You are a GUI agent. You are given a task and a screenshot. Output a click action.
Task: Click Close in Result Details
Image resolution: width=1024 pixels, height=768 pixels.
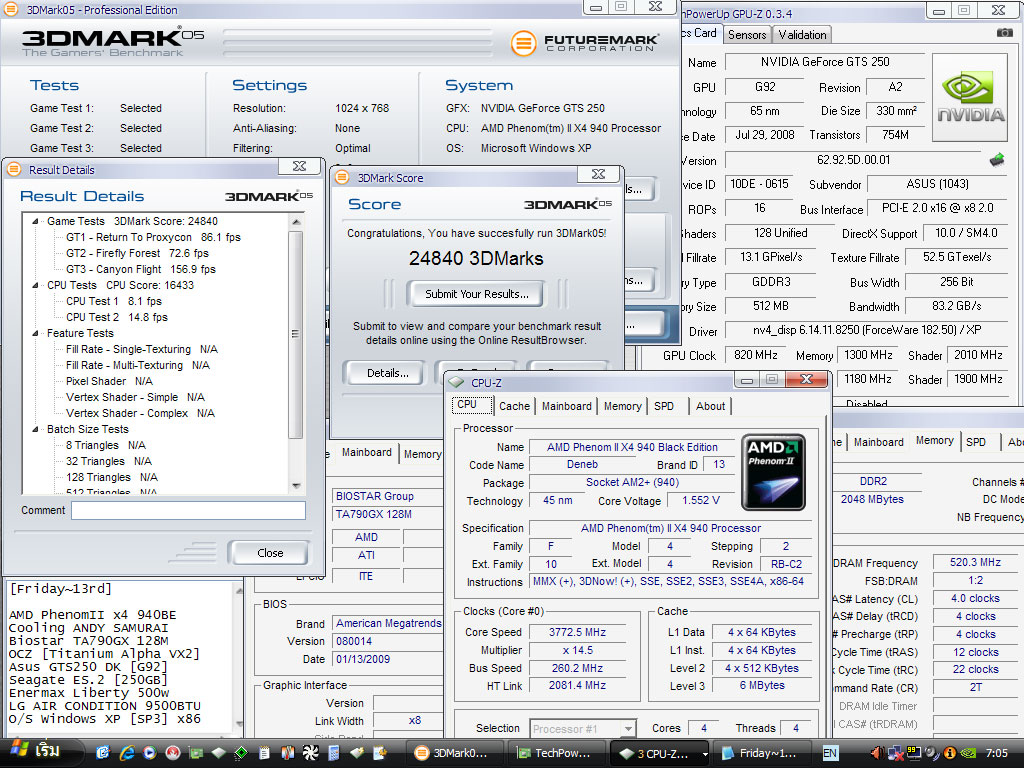(x=270, y=552)
